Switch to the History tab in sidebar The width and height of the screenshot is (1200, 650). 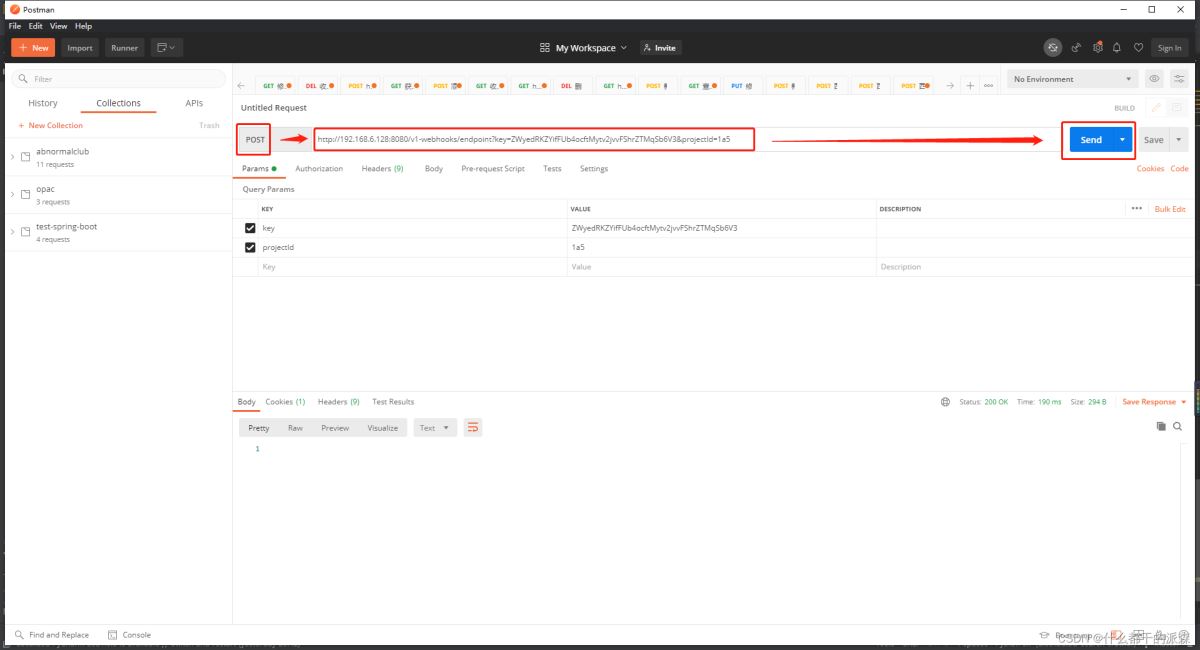click(x=43, y=103)
